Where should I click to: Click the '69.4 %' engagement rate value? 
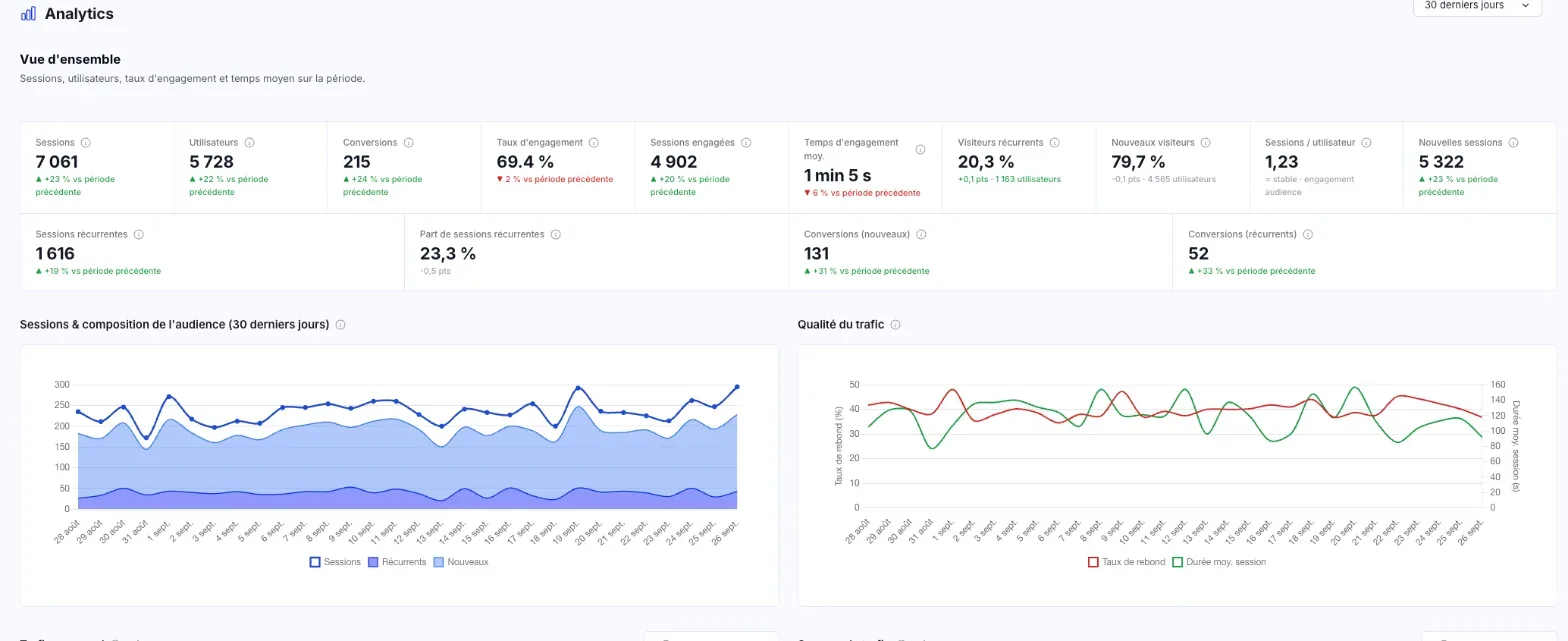click(525, 162)
